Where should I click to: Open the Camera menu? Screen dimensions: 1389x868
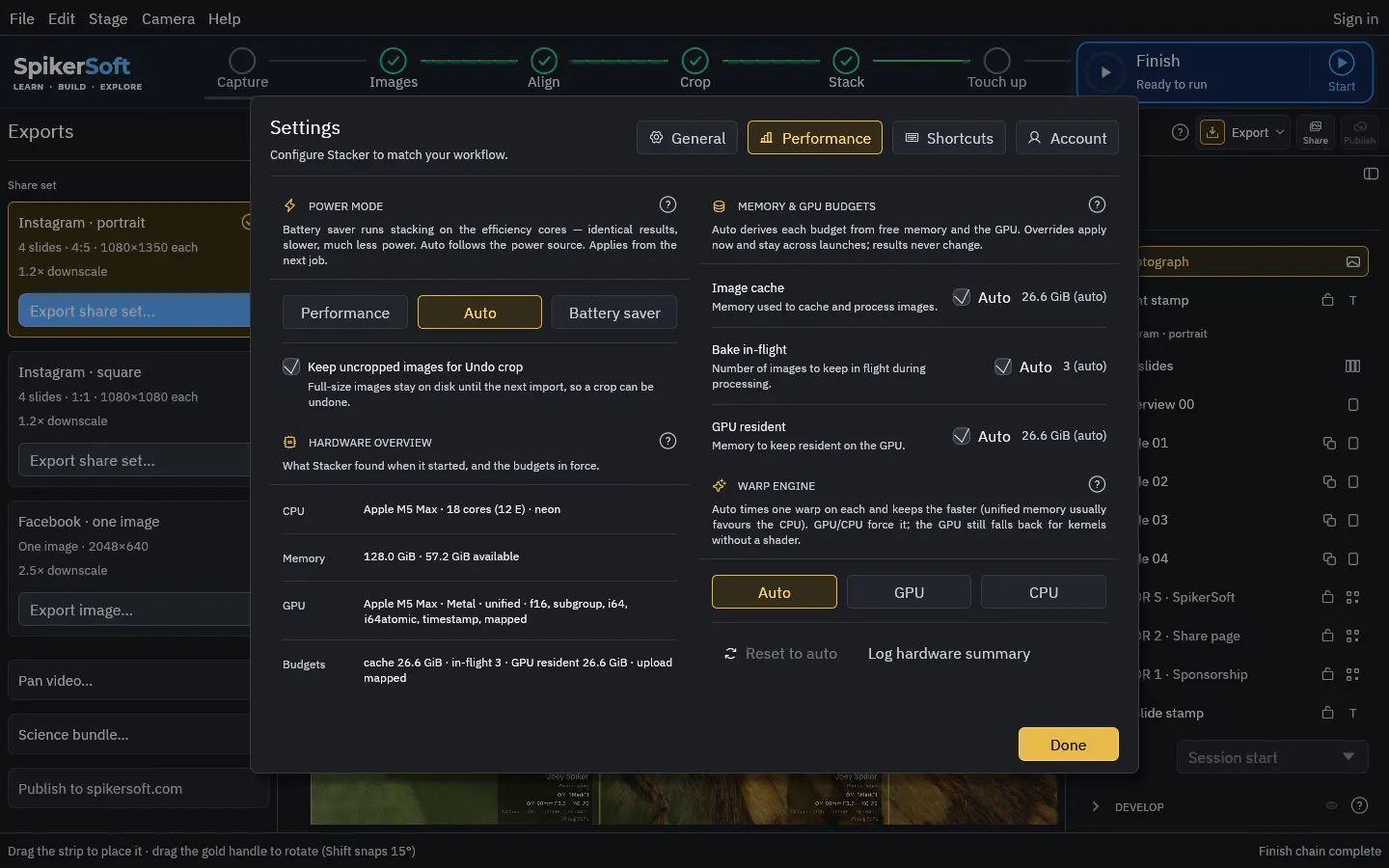point(168,18)
